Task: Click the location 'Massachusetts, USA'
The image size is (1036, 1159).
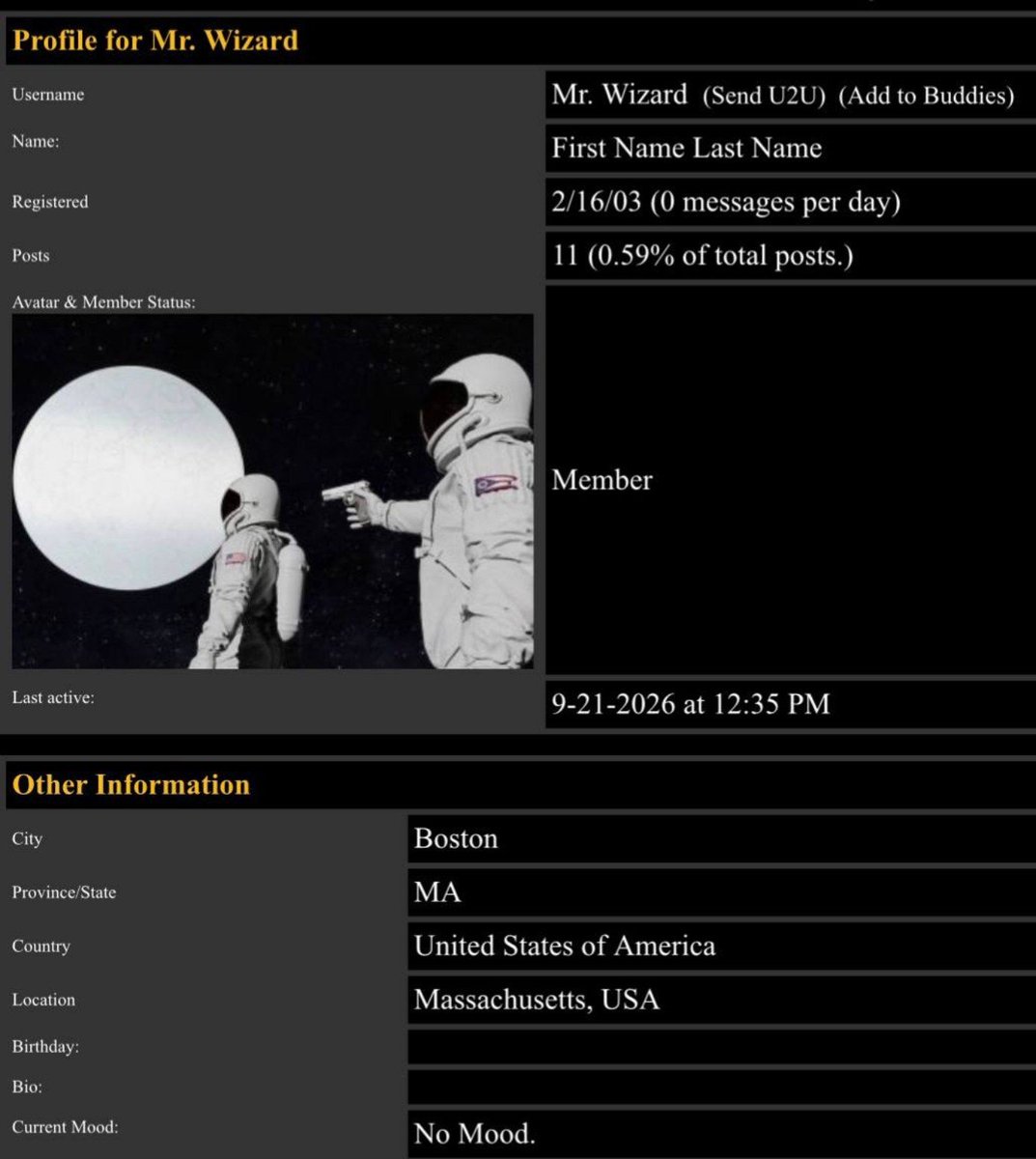Action: [x=537, y=1000]
